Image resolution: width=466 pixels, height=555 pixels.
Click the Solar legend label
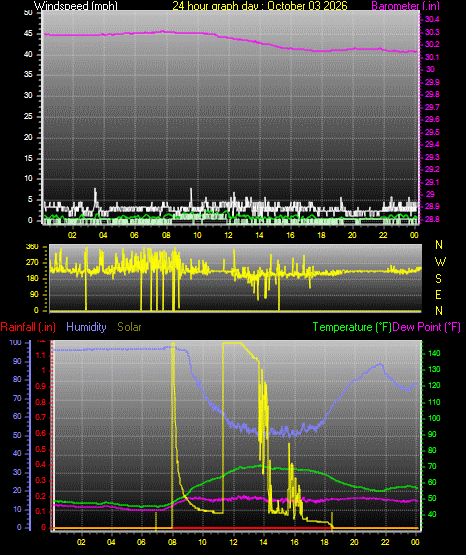(129, 327)
